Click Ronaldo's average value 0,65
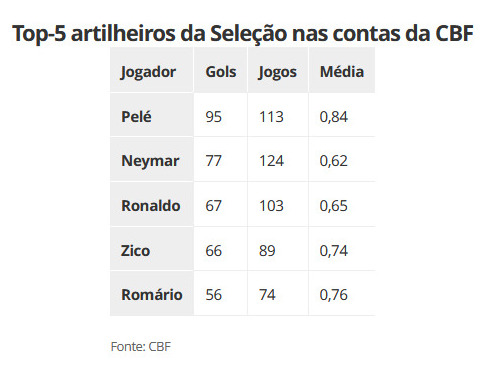 coord(334,206)
